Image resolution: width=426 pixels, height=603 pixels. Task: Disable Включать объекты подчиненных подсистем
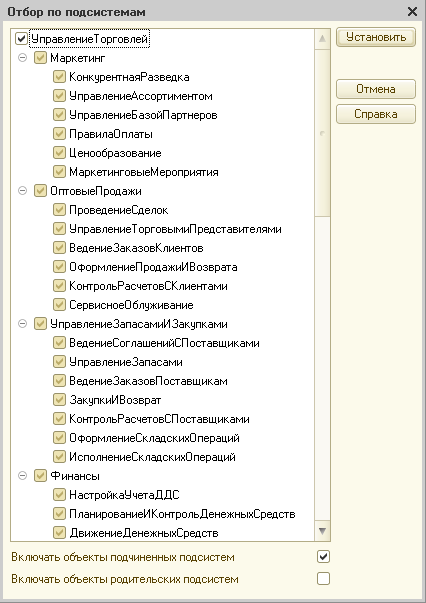coord(323,556)
